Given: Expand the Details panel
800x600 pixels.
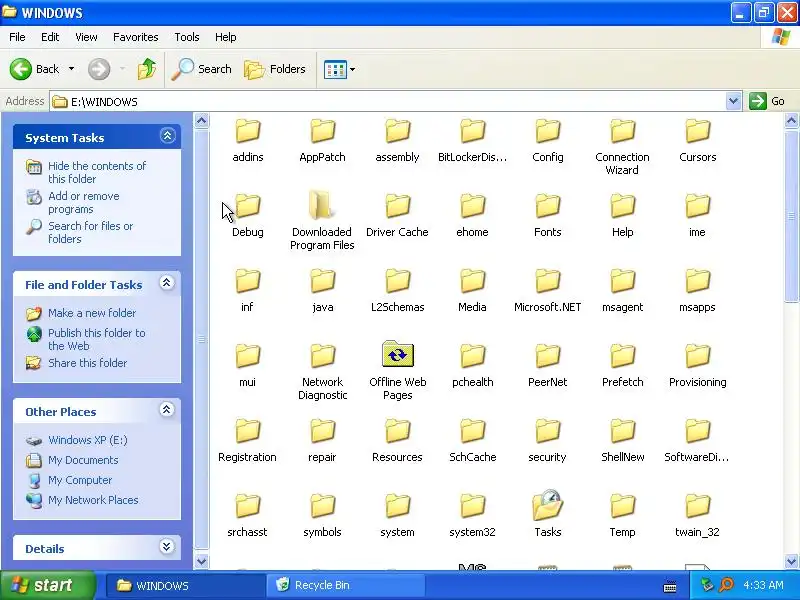Looking at the screenshot, I should (x=166, y=546).
